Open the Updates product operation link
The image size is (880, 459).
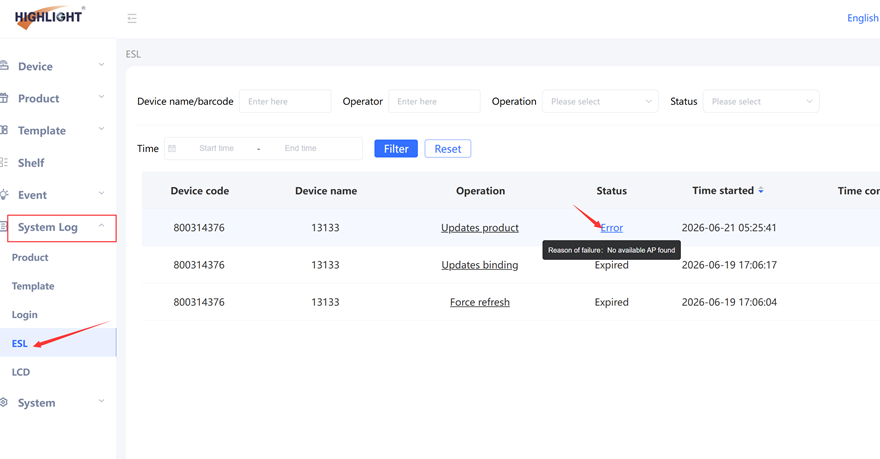point(480,228)
